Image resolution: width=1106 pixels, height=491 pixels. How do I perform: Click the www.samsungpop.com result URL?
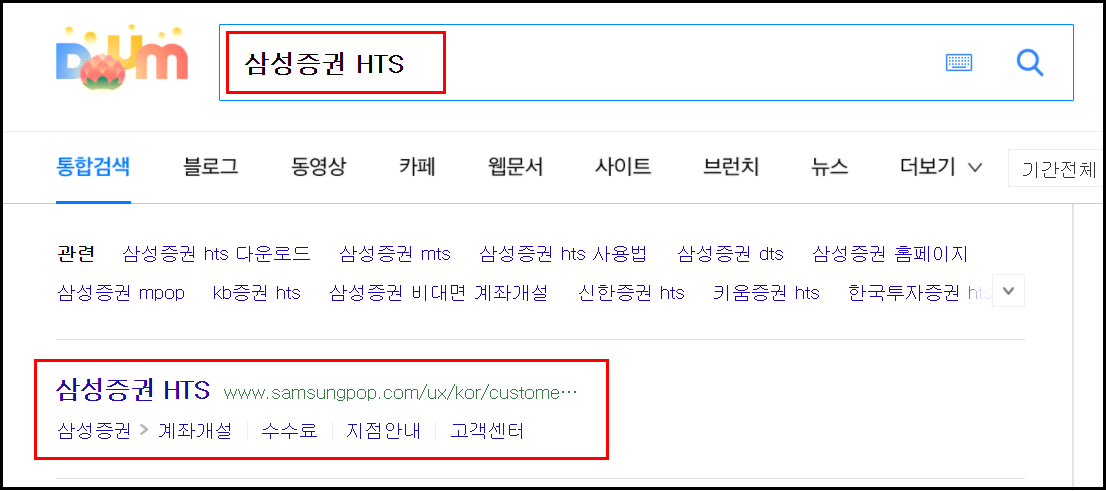click(x=400, y=393)
